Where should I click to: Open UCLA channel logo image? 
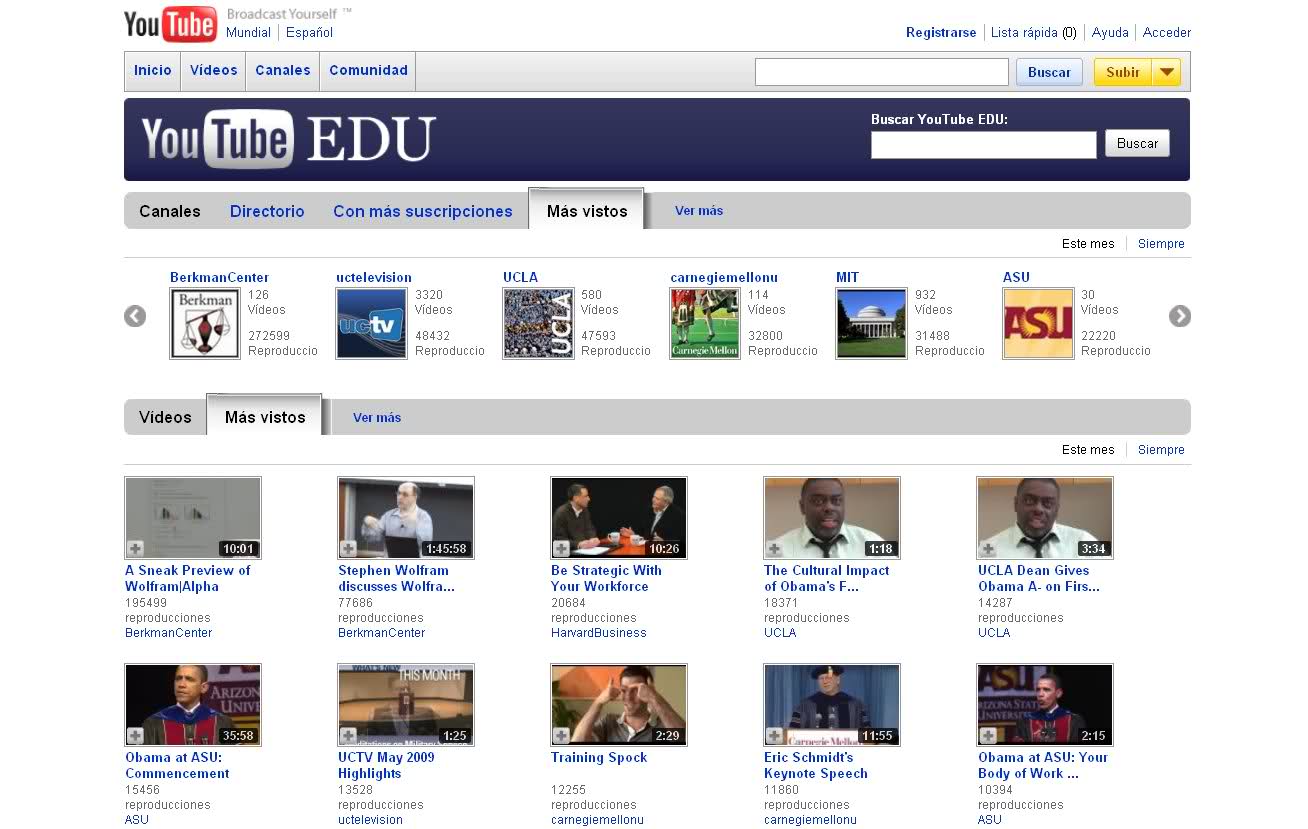(538, 323)
